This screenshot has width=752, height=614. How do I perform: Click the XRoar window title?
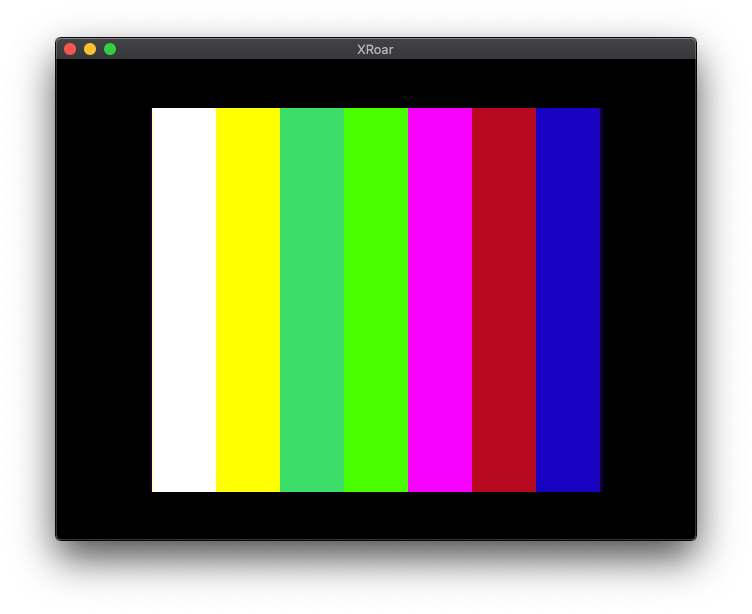[x=375, y=49]
